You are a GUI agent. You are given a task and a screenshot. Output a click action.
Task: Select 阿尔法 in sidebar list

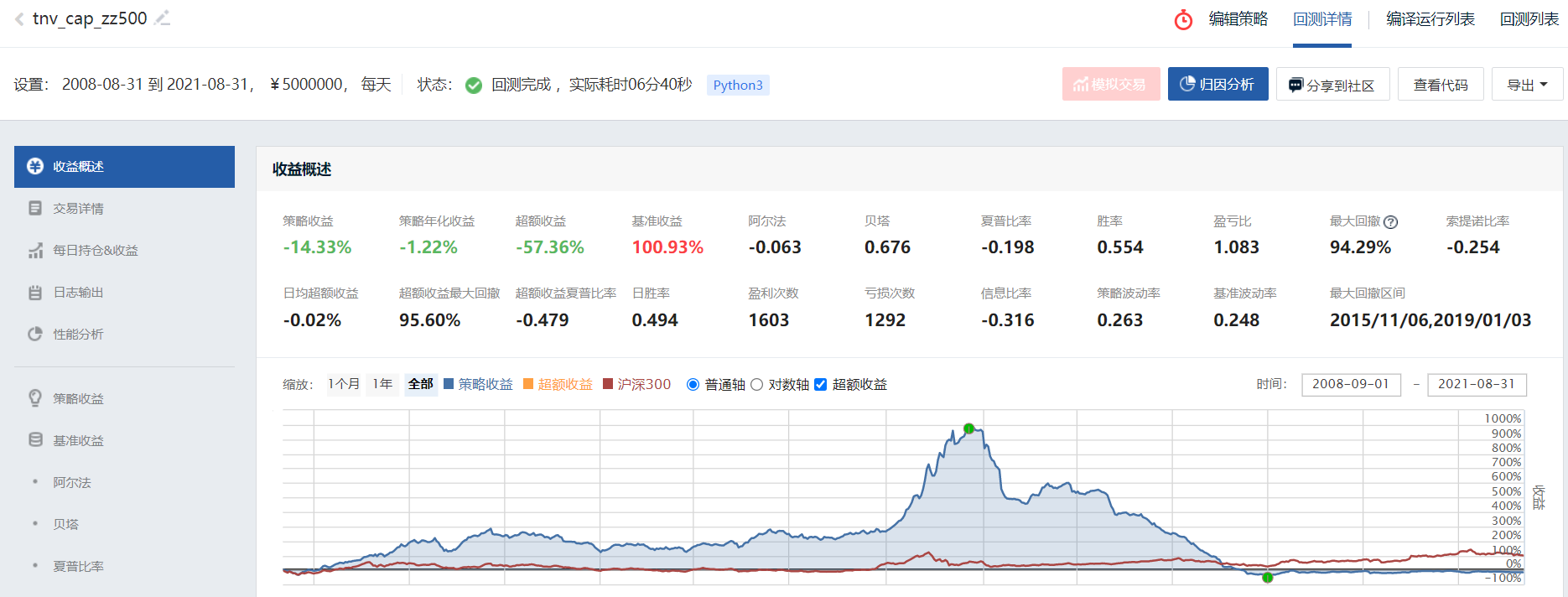(x=72, y=482)
